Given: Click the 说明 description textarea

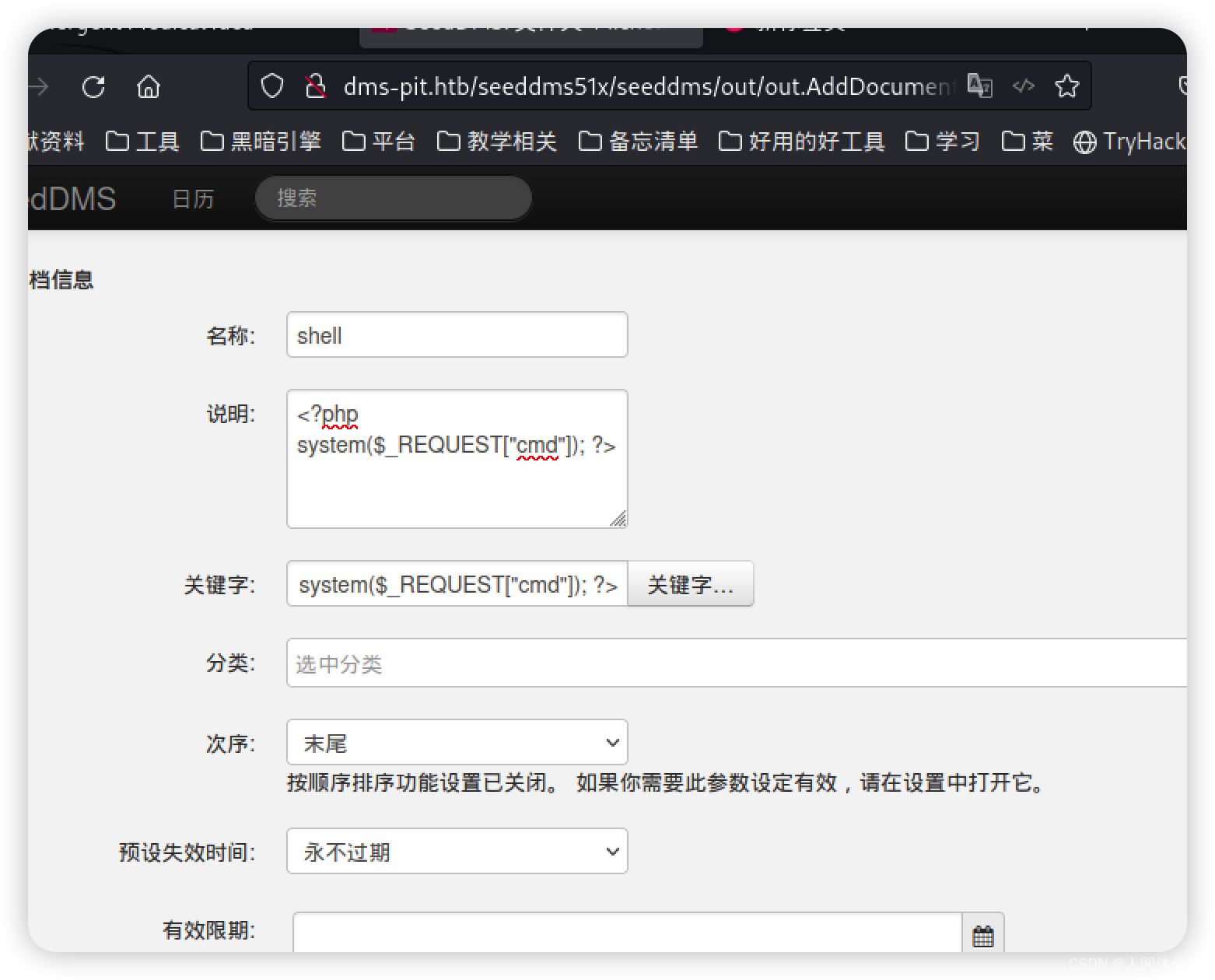Looking at the screenshot, I should tap(457, 459).
